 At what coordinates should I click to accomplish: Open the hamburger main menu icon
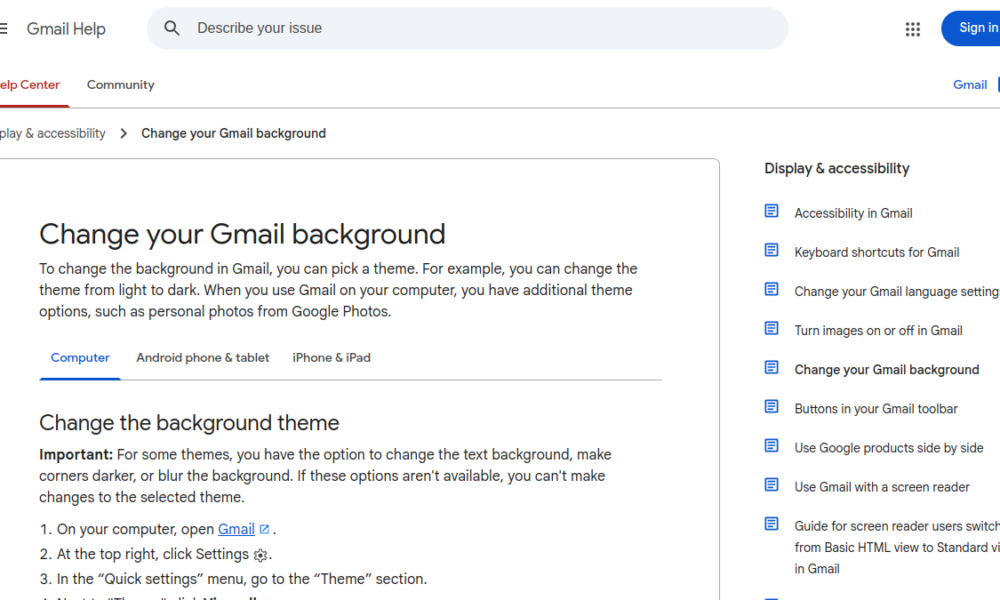pos(3,29)
